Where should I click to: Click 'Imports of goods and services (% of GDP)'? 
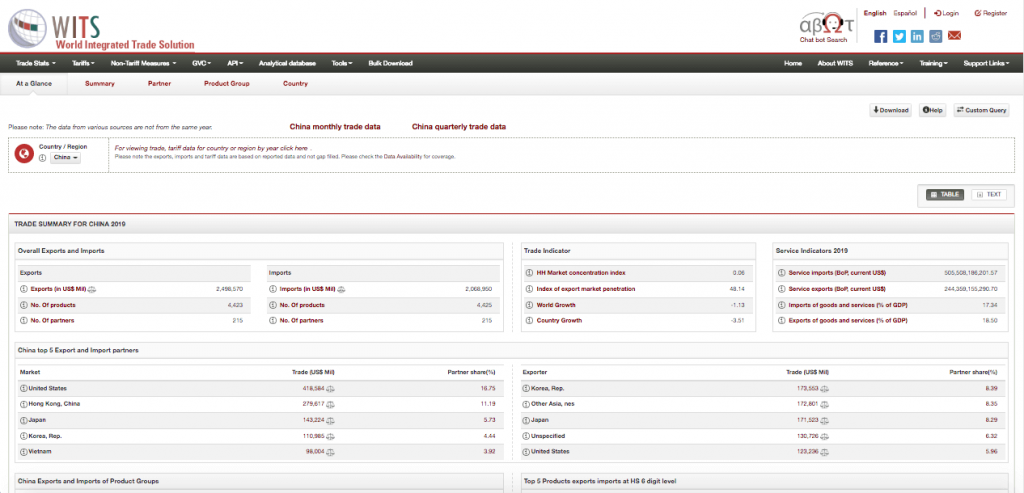point(848,305)
